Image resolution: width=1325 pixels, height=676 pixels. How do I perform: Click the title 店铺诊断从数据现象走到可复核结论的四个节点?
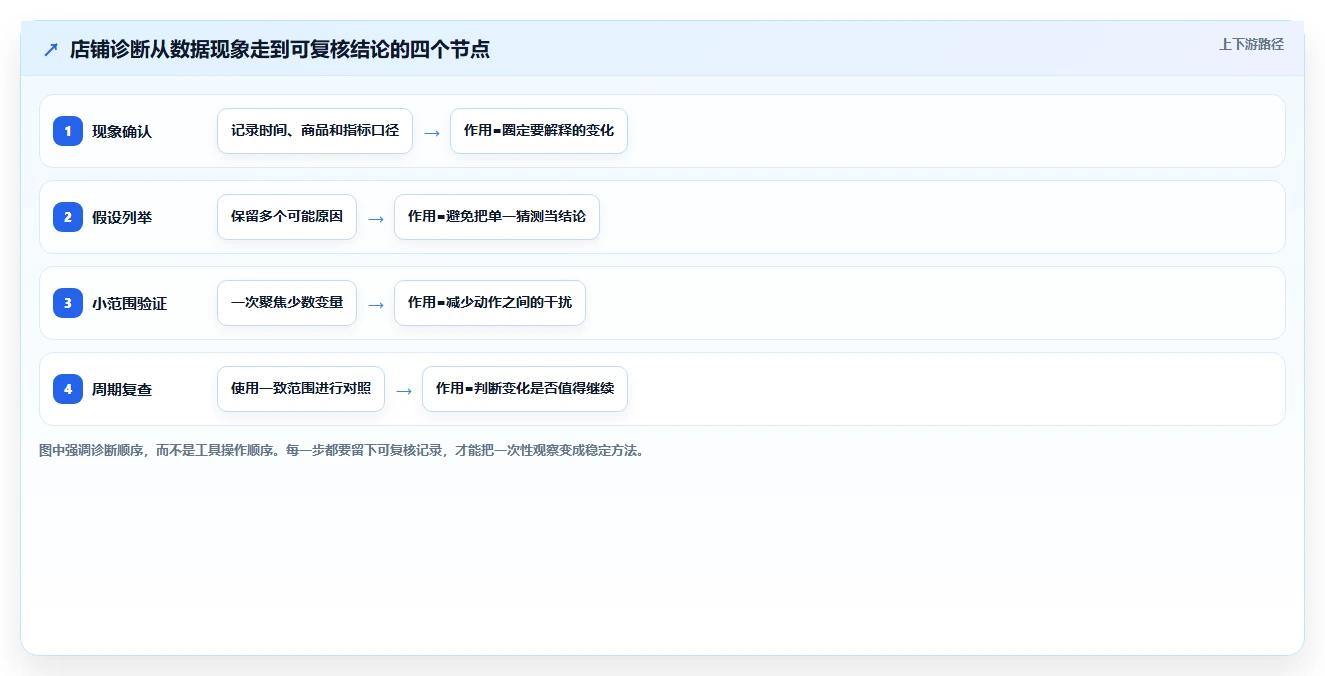[x=280, y=49]
